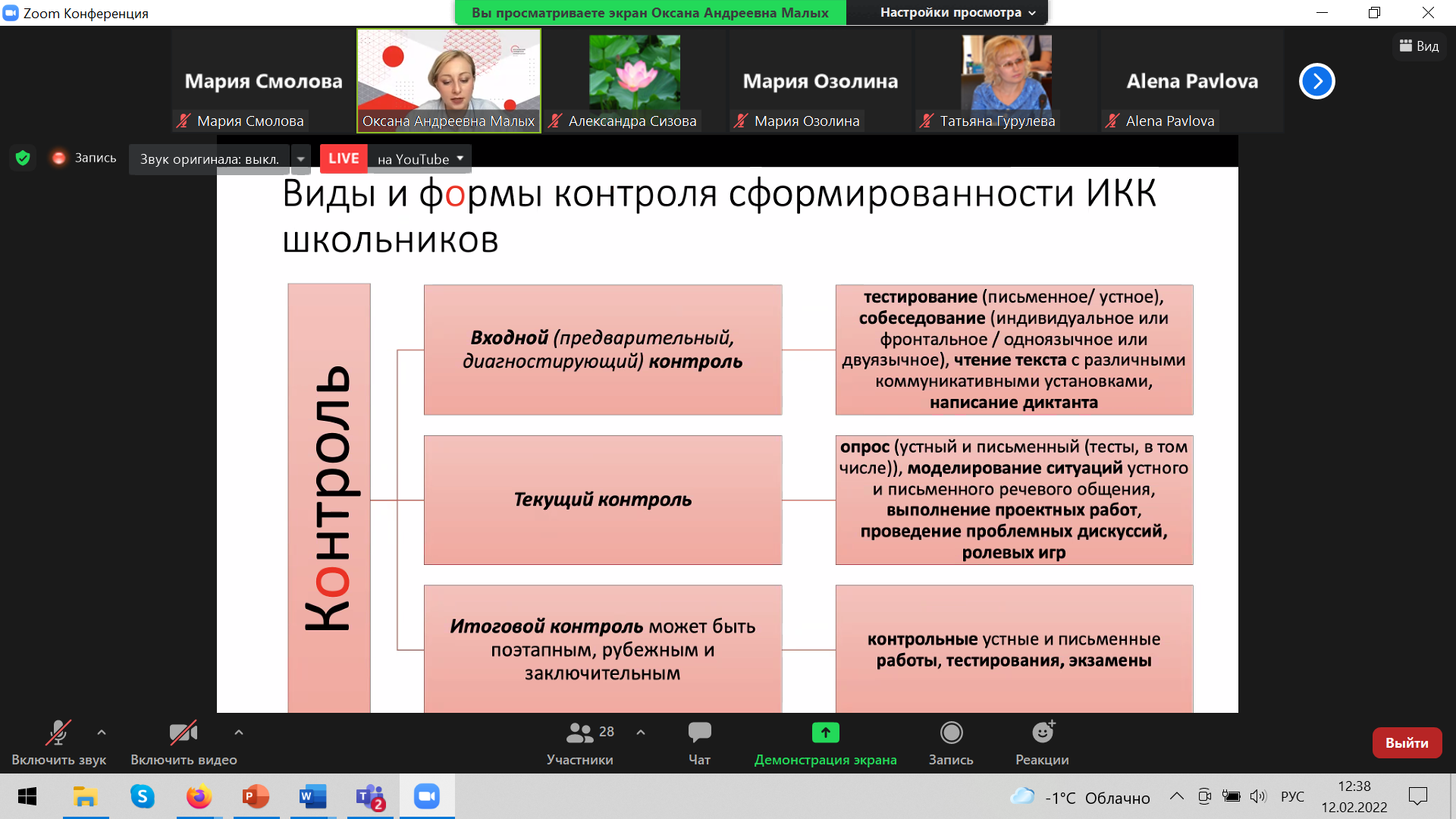Click the muted mic indicator beside Мария Смолова
Image resolution: width=1456 pixels, height=819 pixels.
tap(184, 121)
